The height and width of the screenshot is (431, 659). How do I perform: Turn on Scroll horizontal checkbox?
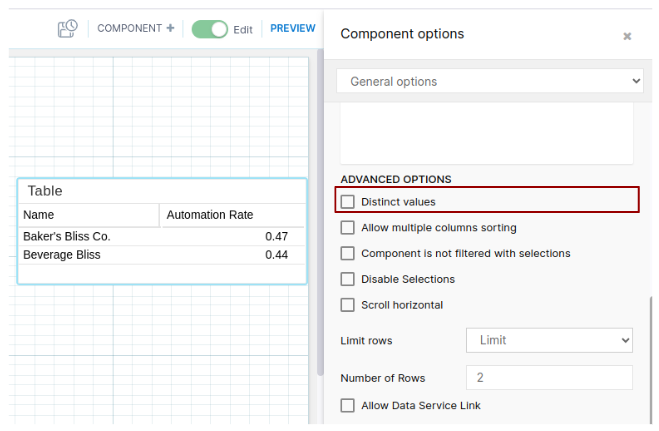[348, 305]
